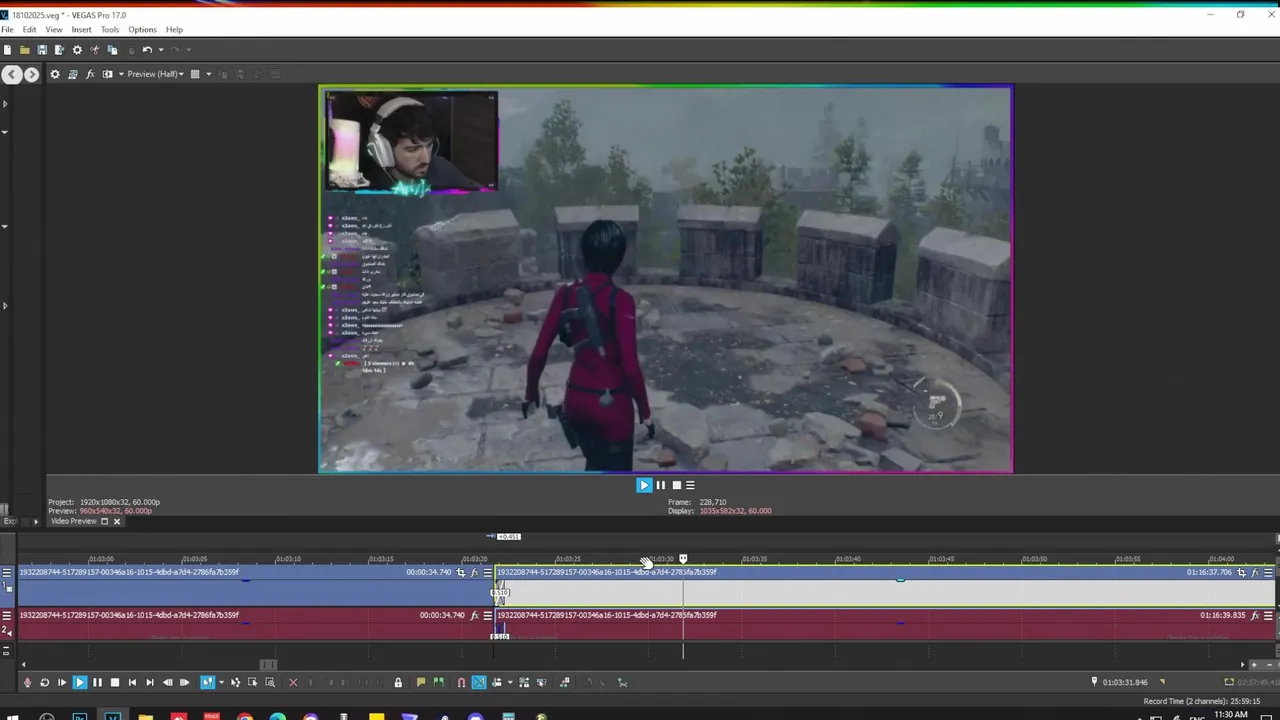Open the Auto Ripple mode dropdown arrow
This screenshot has width=1280, height=720.
click(509, 682)
